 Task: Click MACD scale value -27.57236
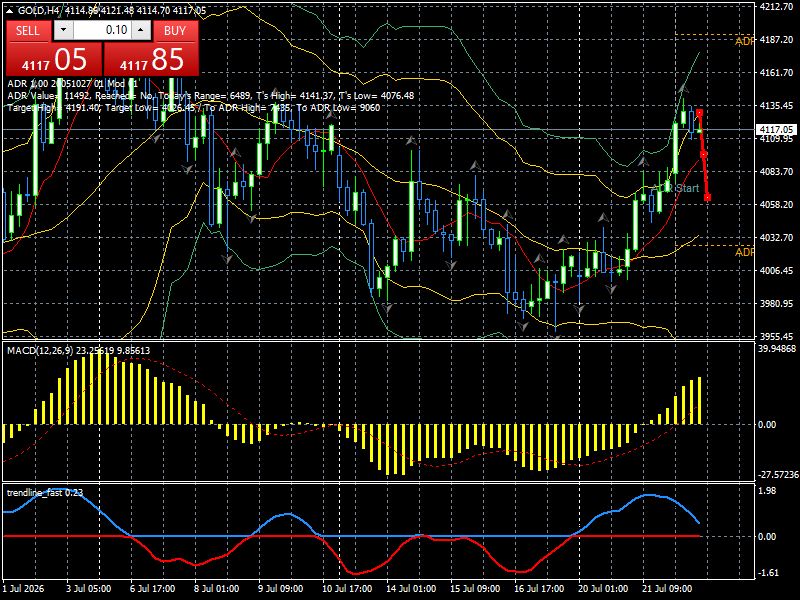(778, 475)
